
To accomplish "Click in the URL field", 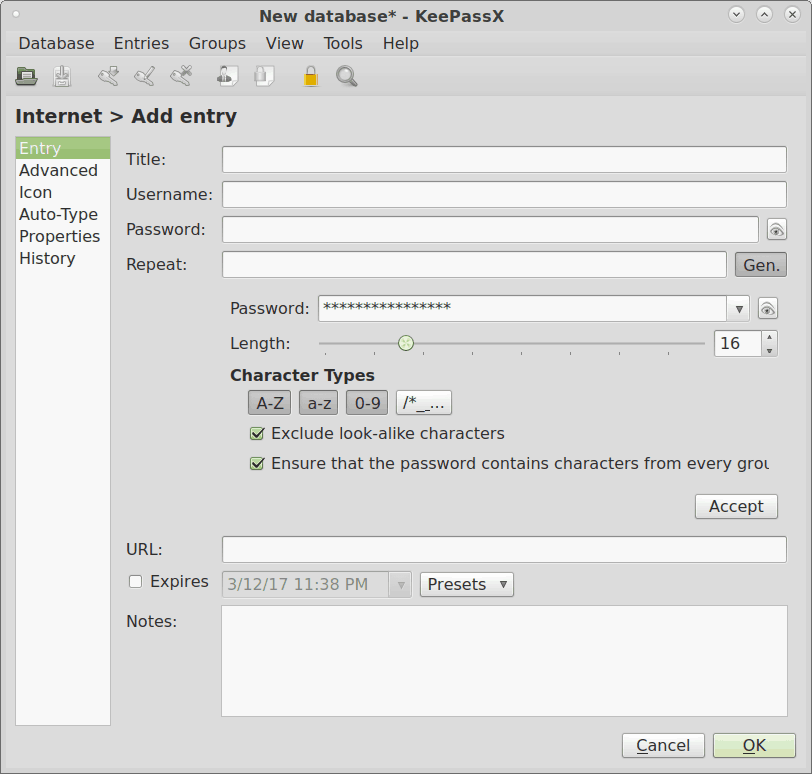I will (x=504, y=550).
